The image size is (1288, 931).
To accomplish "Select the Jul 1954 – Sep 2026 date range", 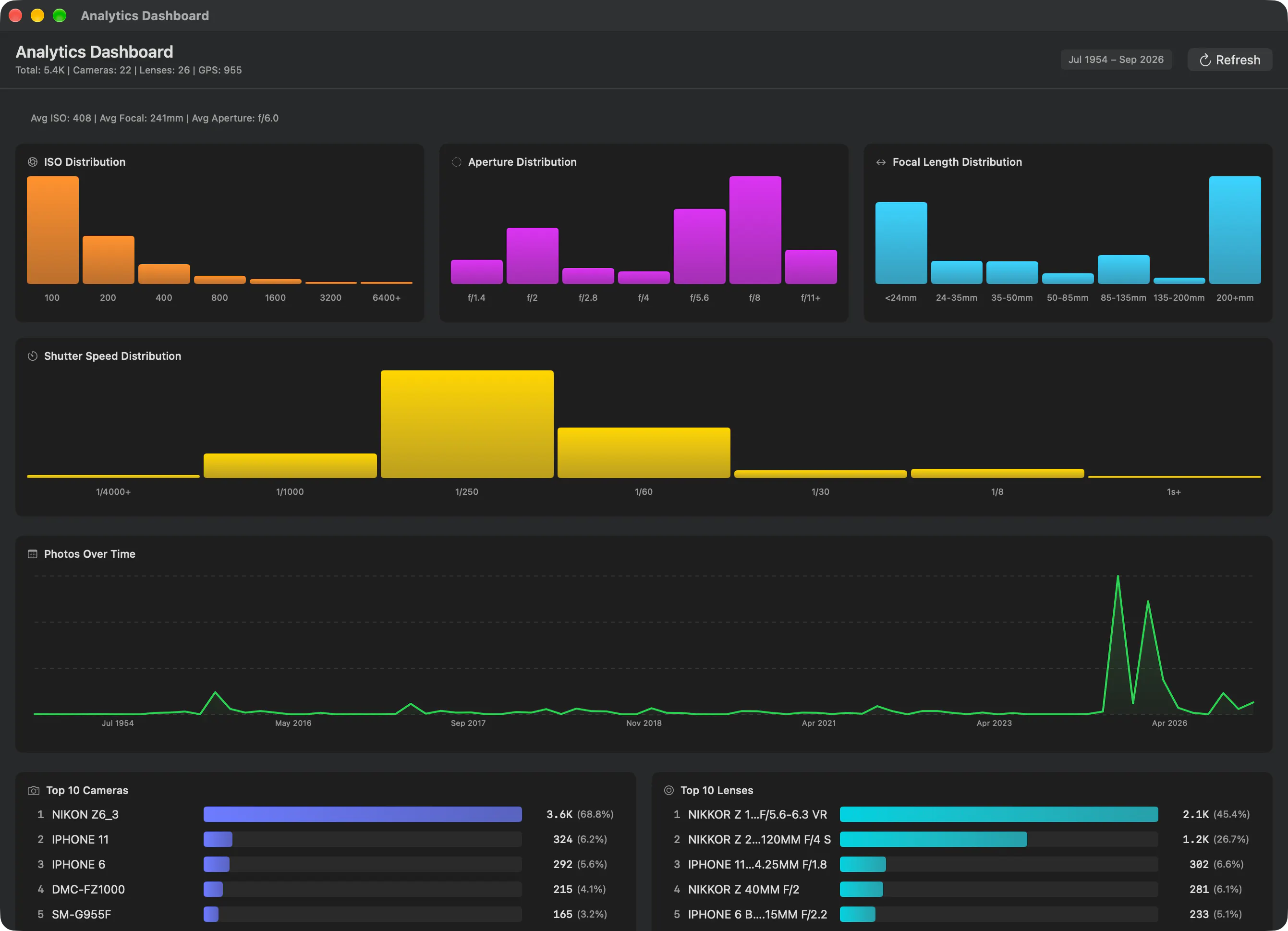I will tap(1116, 60).
